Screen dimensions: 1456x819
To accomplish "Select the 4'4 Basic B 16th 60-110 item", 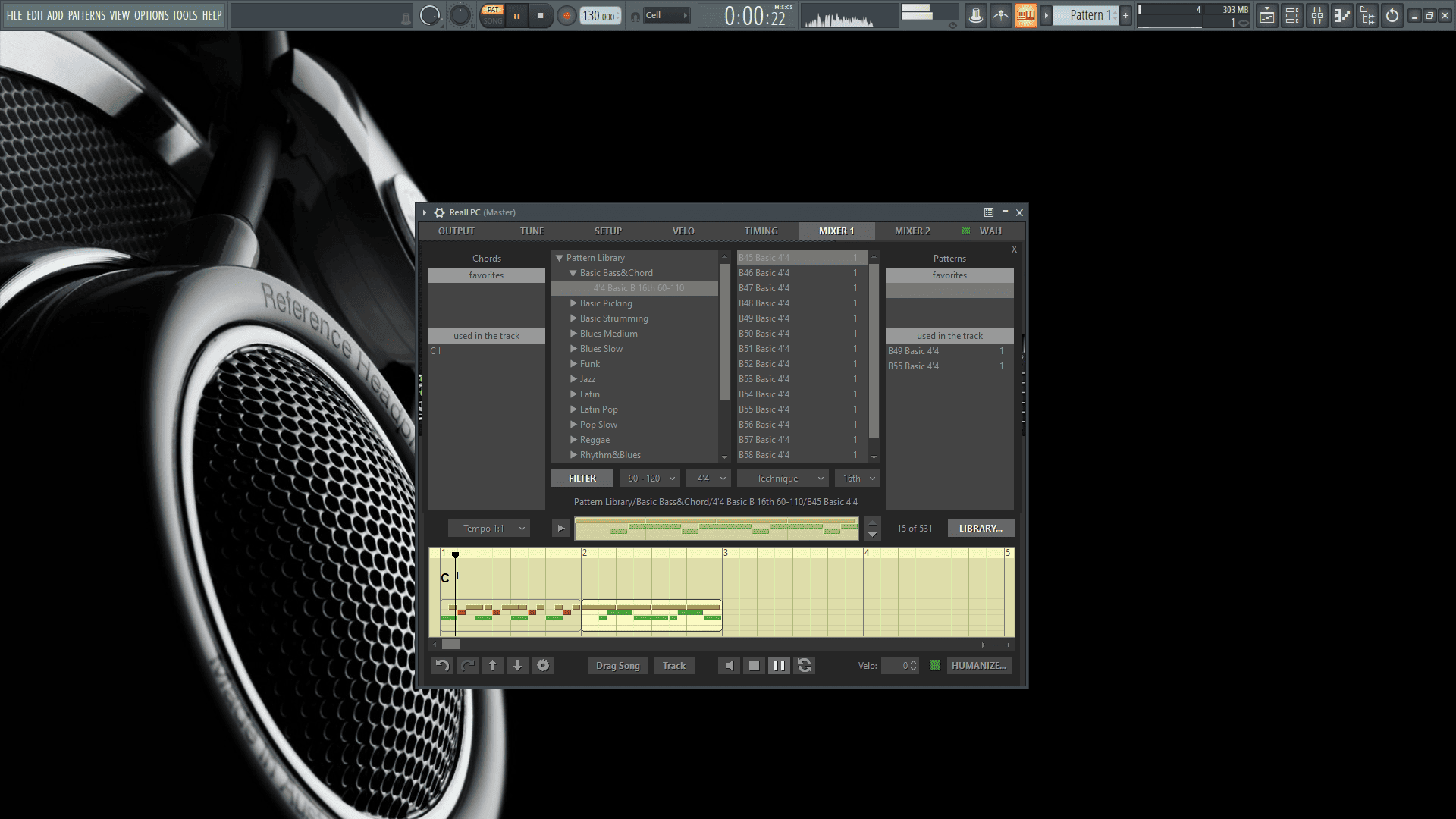I will (x=635, y=288).
